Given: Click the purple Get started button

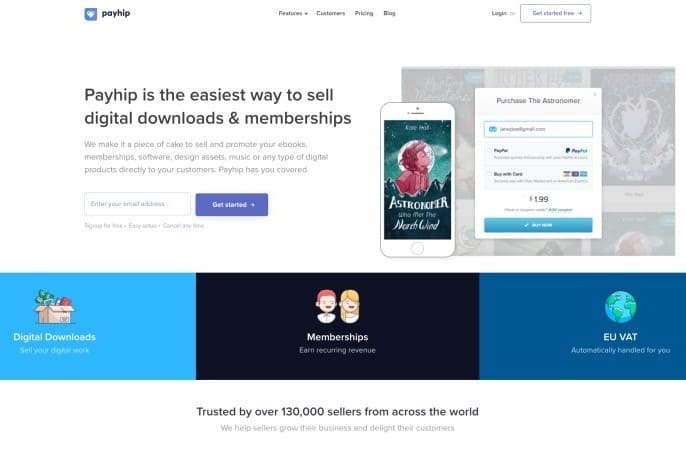Looking at the screenshot, I should pos(232,205).
